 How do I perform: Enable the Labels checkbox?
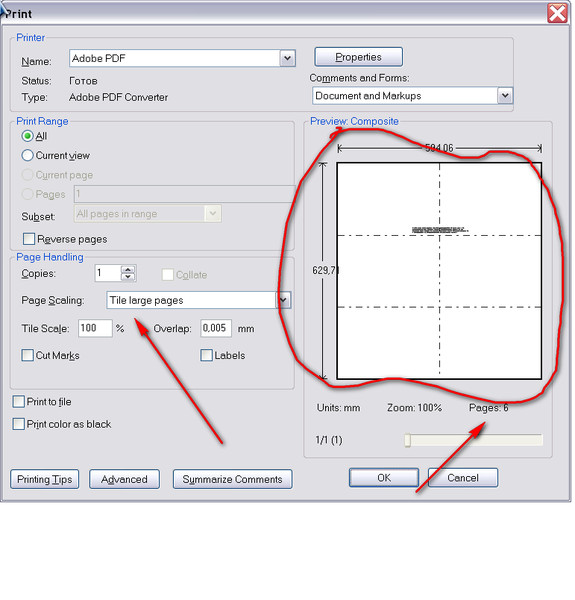coord(207,355)
